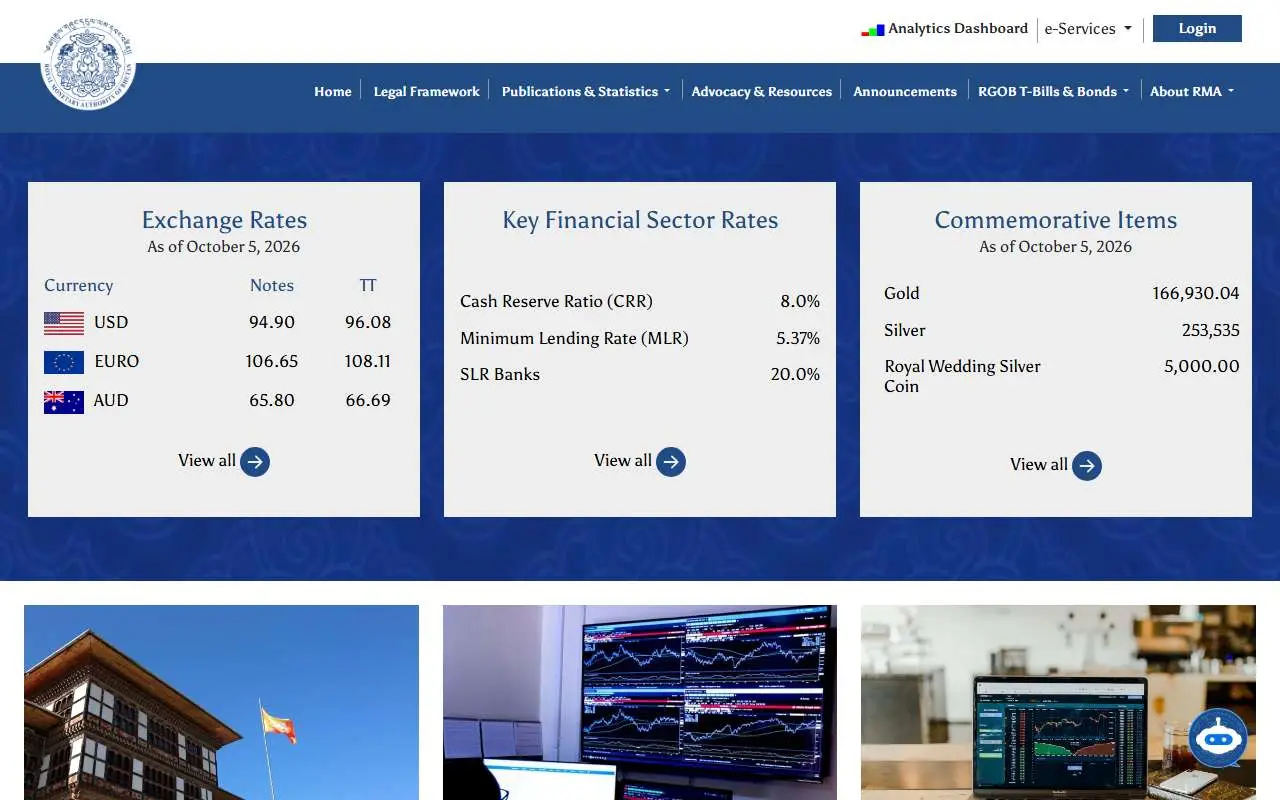Expand the e-Services dropdown
Screen dimensions: 1280x800
pyautogui.click(x=1088, y=29)
